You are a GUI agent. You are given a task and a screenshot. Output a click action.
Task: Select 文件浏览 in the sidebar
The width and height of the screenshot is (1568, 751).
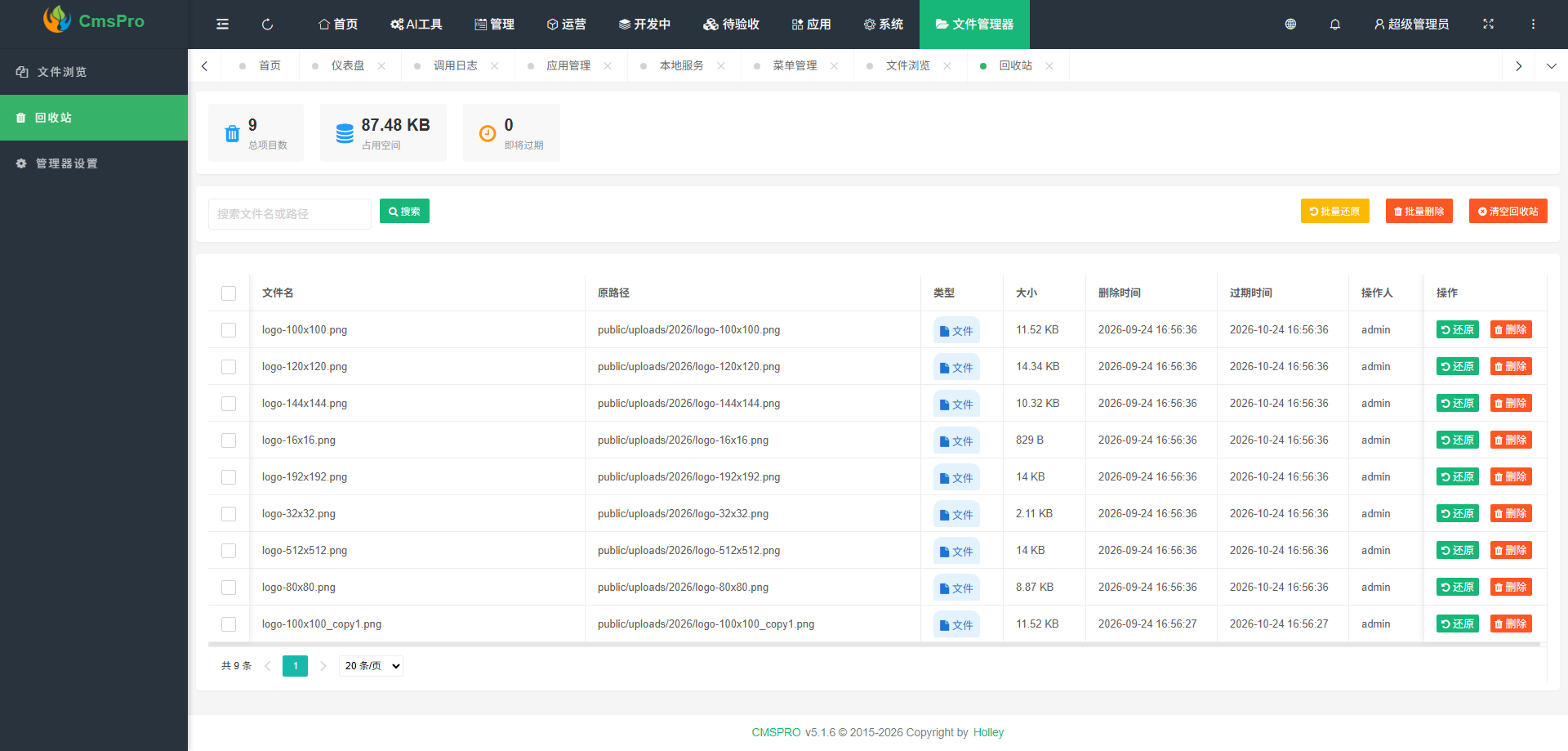click(94, 72)
